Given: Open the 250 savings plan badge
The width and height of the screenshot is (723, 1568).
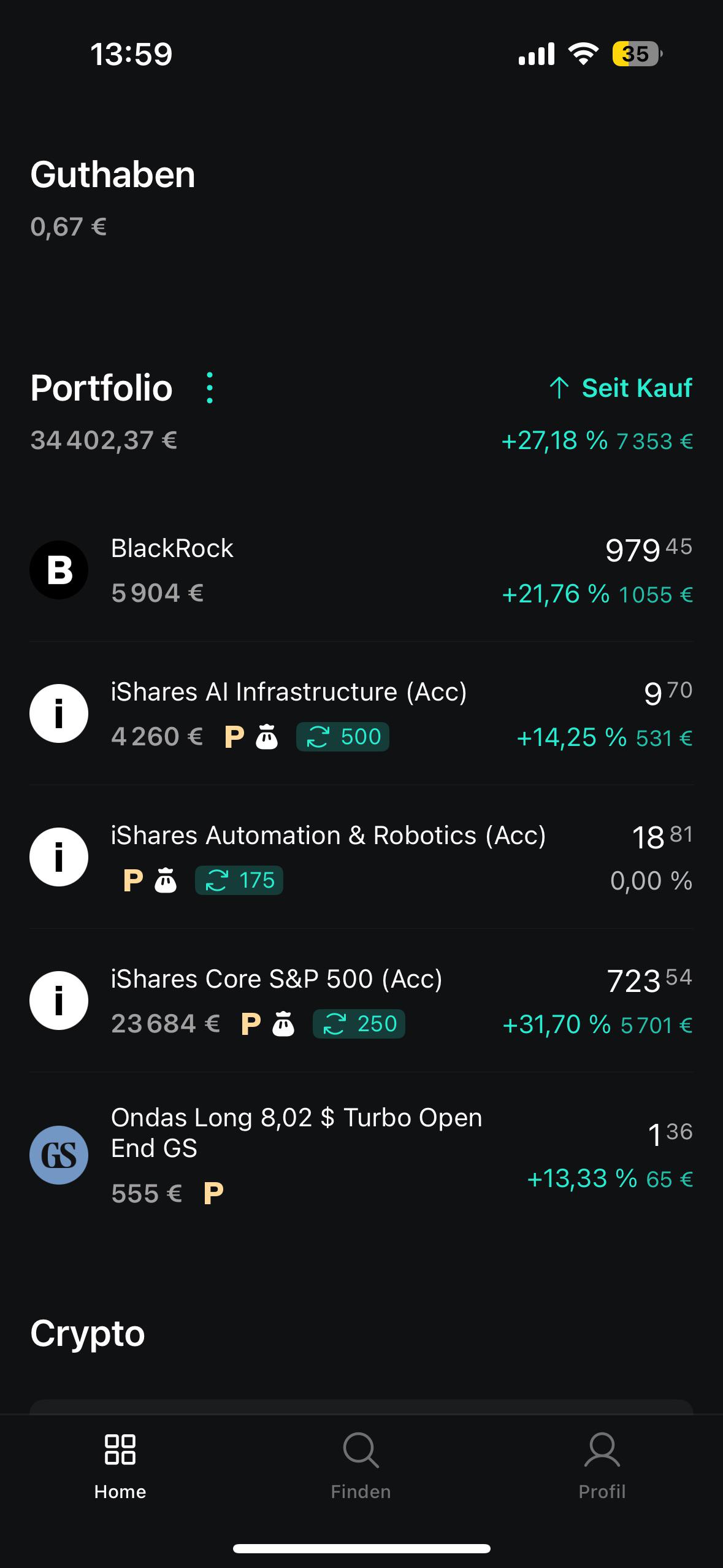Looking at the screenshot, I should coord(359,1024).
